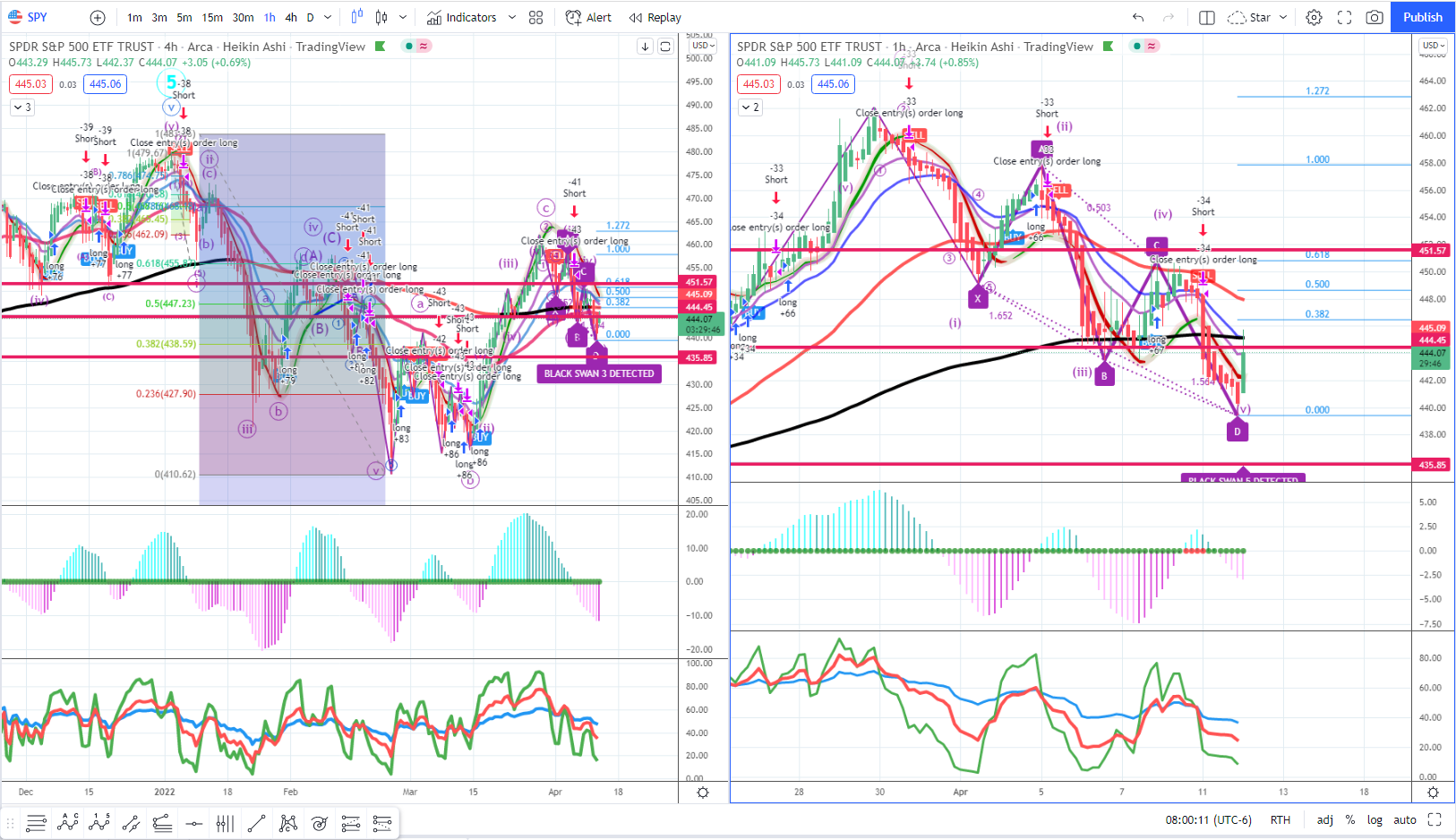The image size is (1456, 840).
Task: Take a chart snapshot with camera icon
Action: (1374, 17)
